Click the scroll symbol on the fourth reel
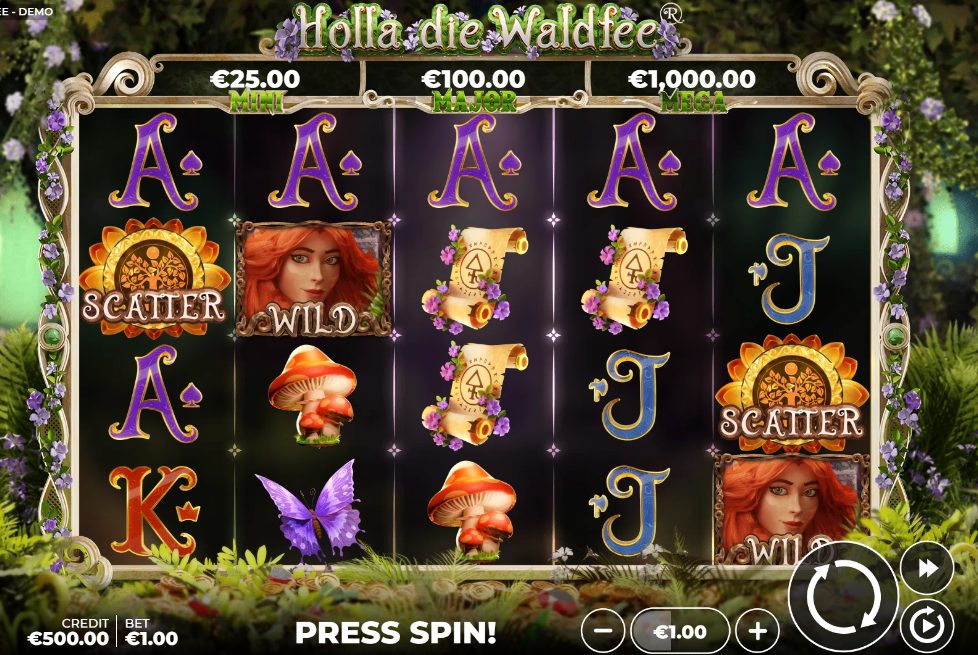The height and width of the screenshot is (655, 978). (x=633, y=279)
